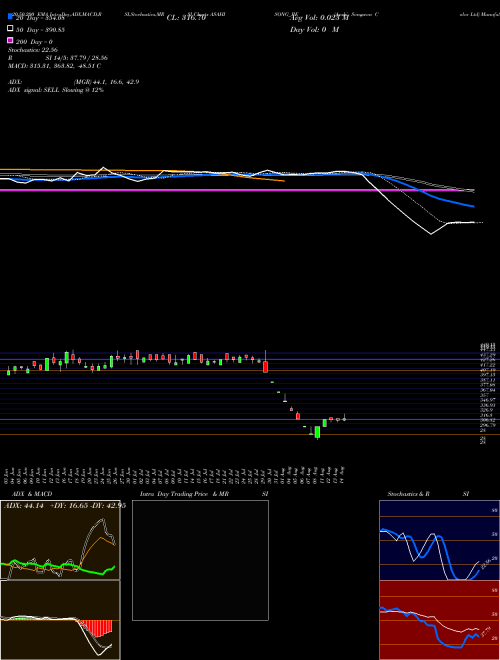
Task: Select the MACD values line
Action: (x=54, y=66)
